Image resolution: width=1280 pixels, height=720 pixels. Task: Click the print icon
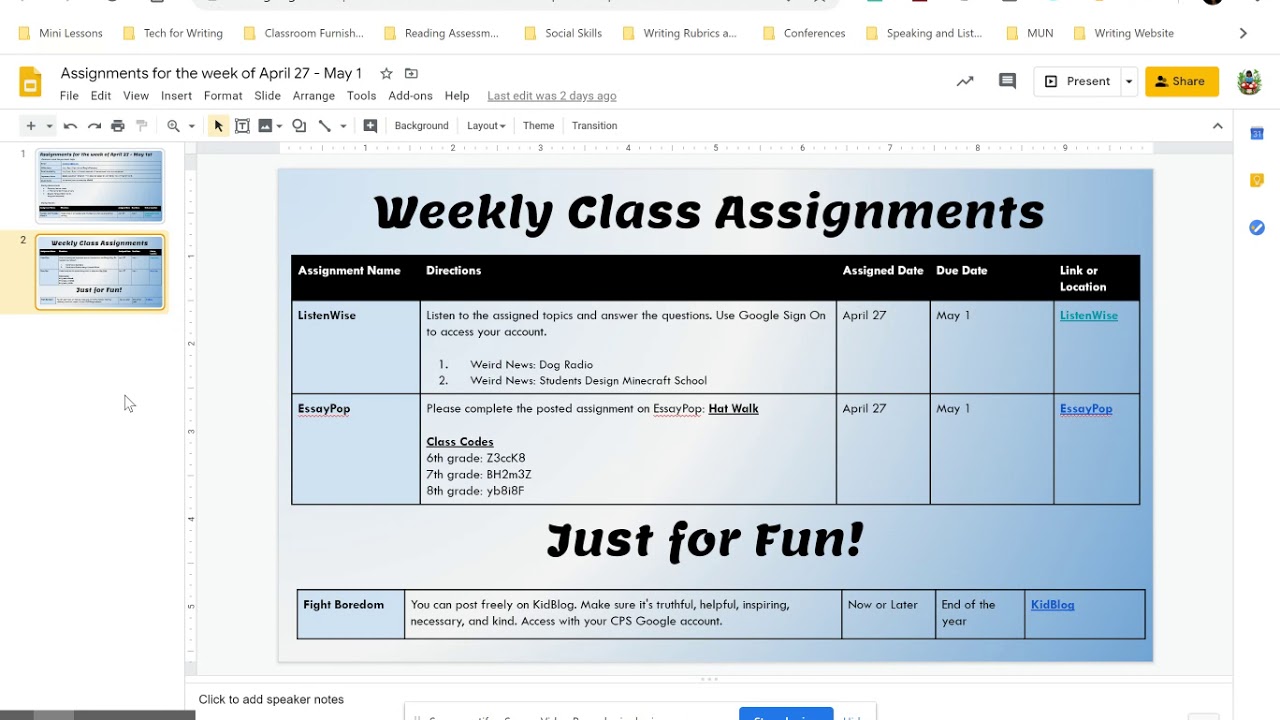pyautogui.click(x=118, y=126)
